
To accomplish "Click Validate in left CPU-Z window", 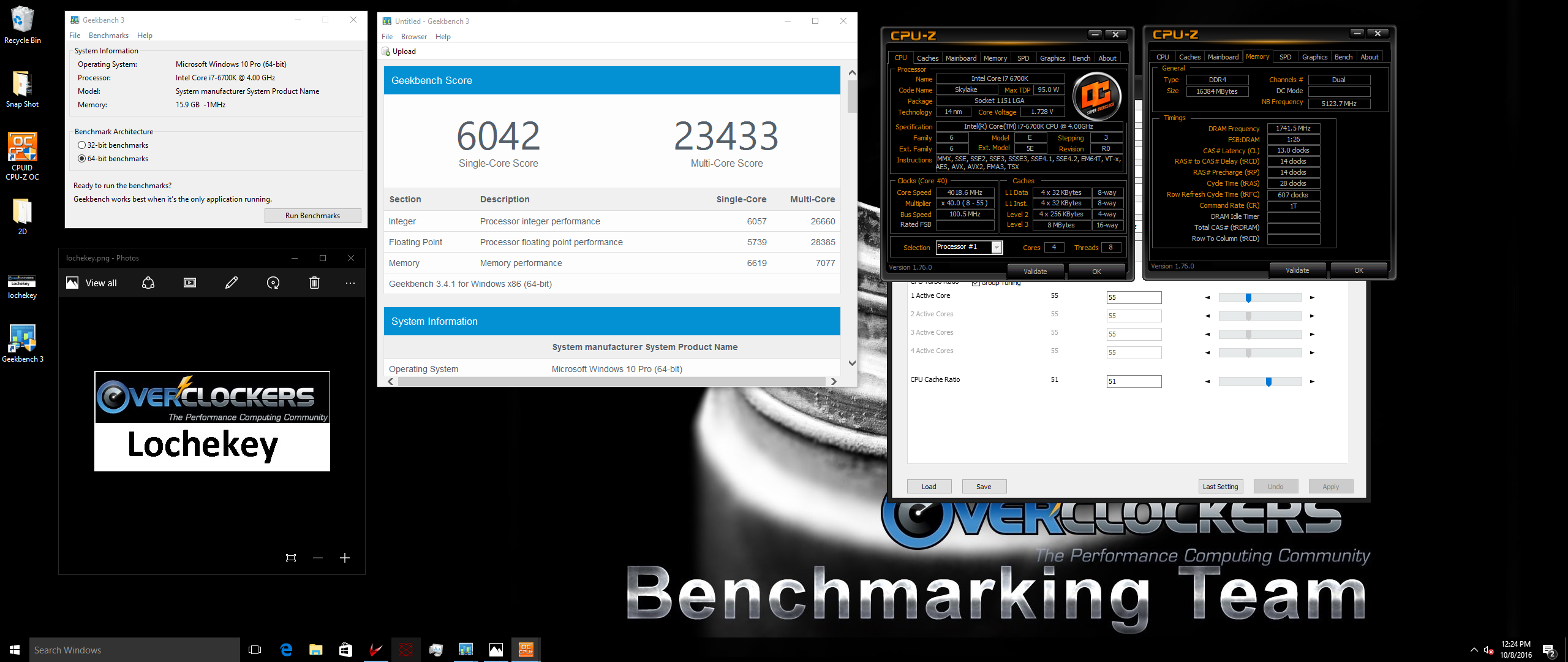I will (x=1035, y=272).
